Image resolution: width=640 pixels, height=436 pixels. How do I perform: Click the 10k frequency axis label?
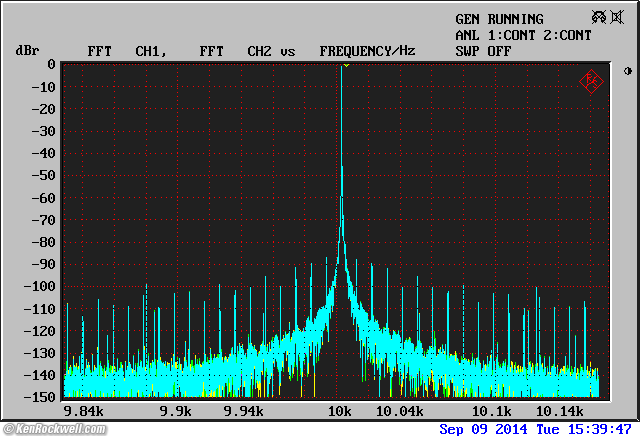339,411
